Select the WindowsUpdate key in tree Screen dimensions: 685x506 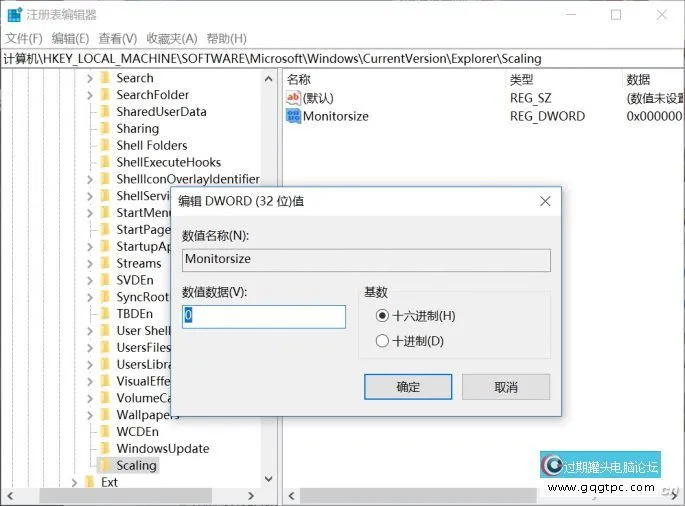pyautogui.click(x=163, y=449)
